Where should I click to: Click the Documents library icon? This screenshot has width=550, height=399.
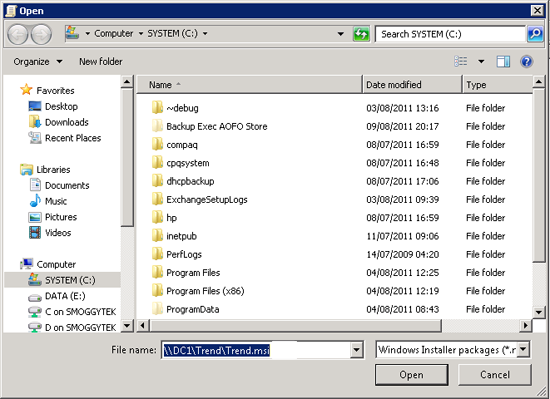point(35,185)
